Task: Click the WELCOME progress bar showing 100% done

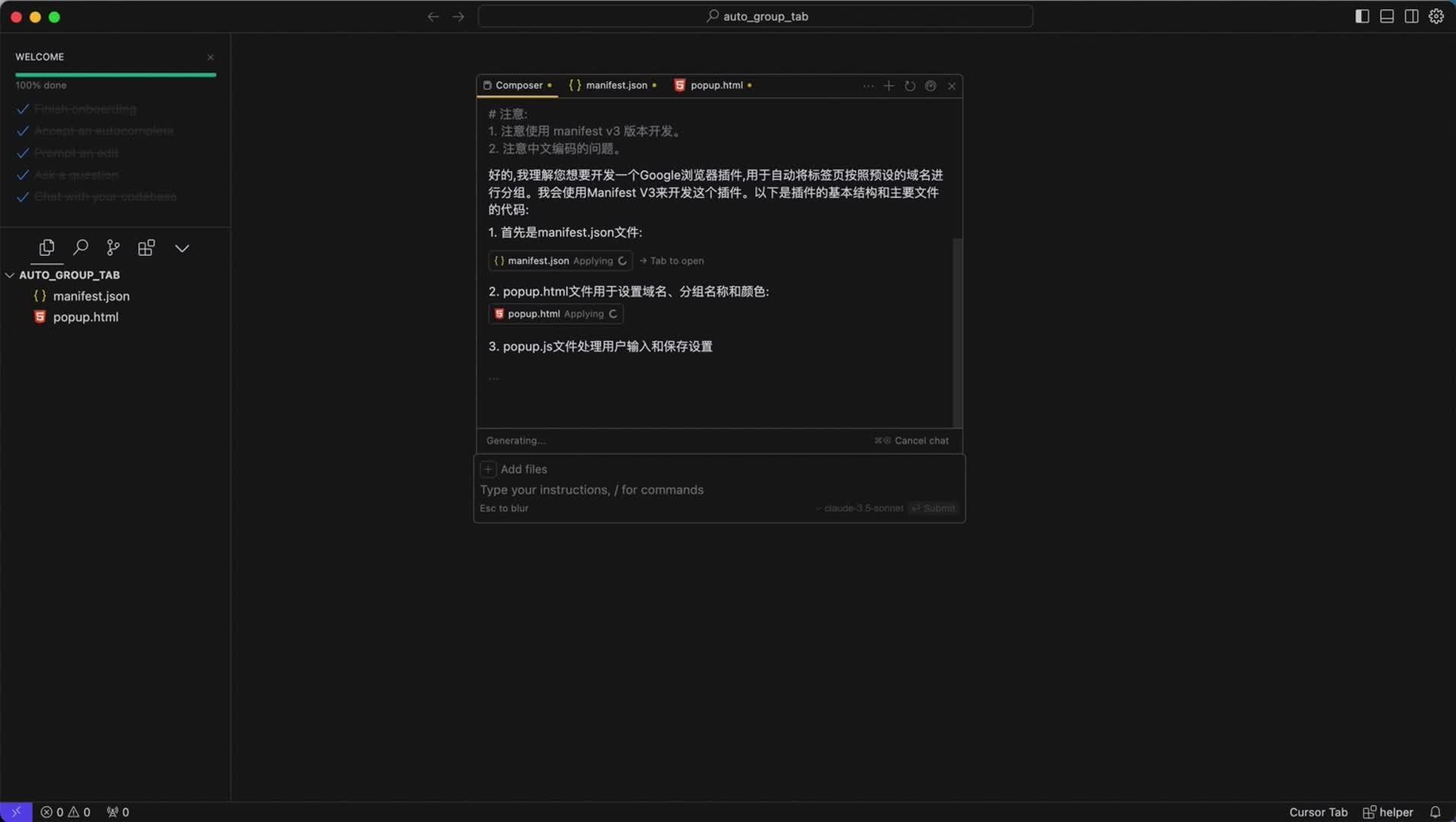Action: pyautogui.click(x=115, y=75)
